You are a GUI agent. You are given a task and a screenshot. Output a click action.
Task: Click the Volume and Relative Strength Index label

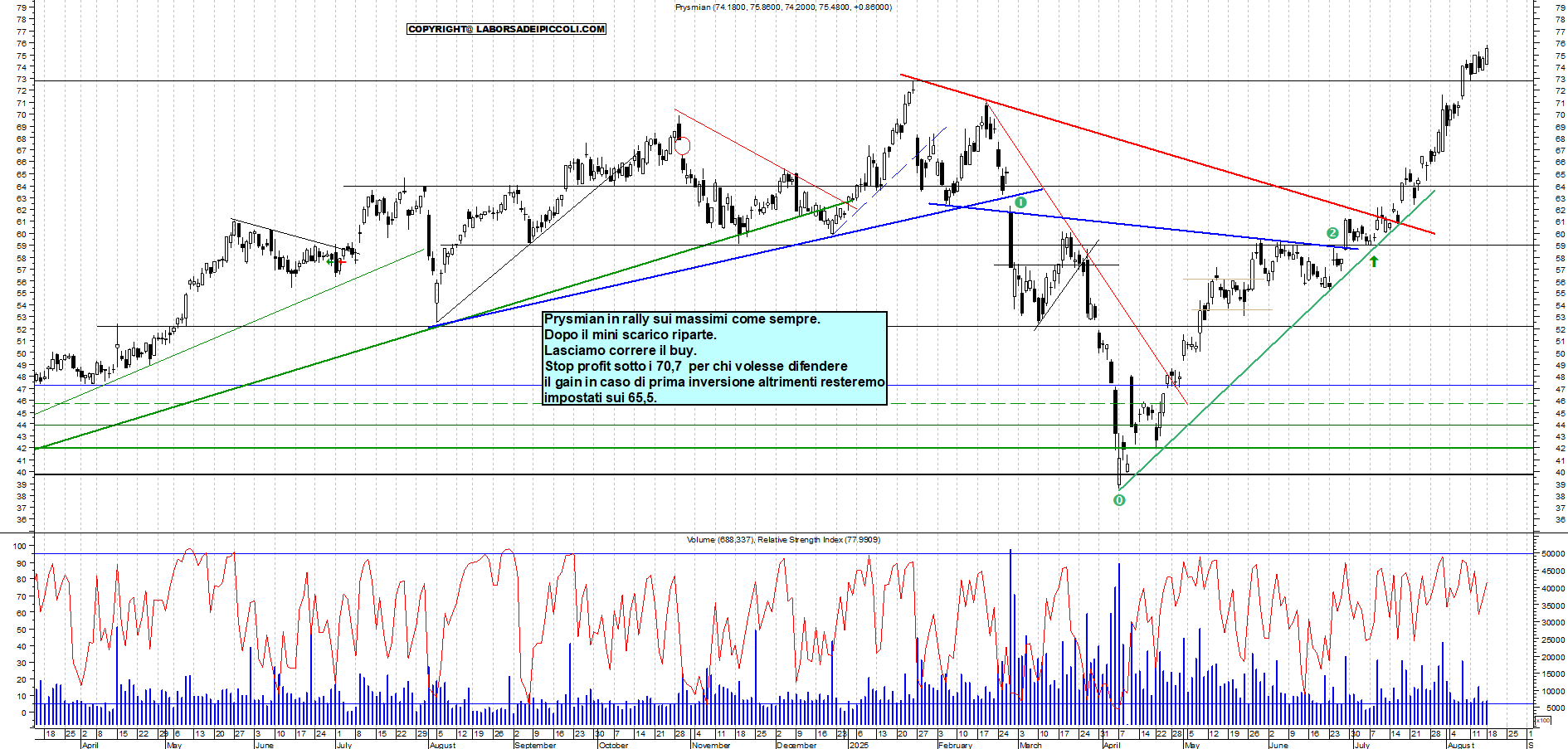[783, 540]
